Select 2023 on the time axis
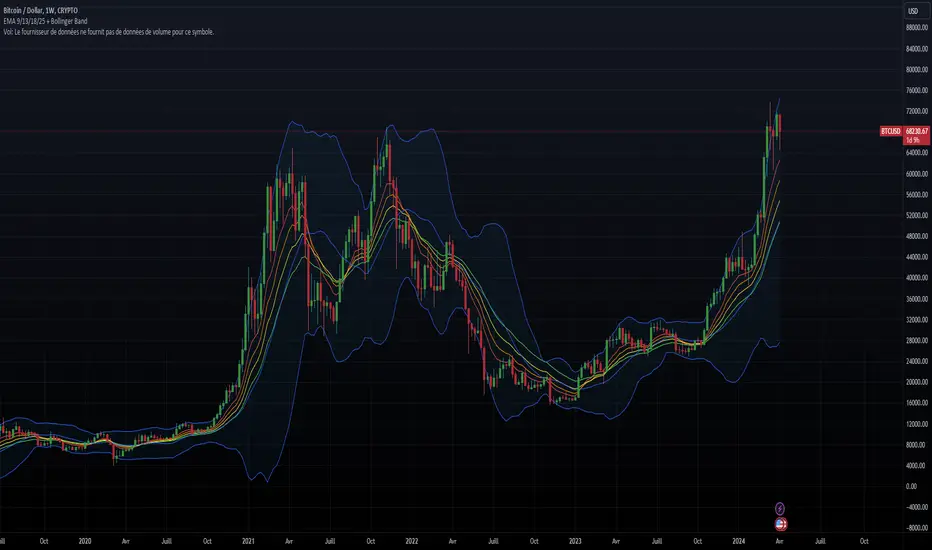 573,541
